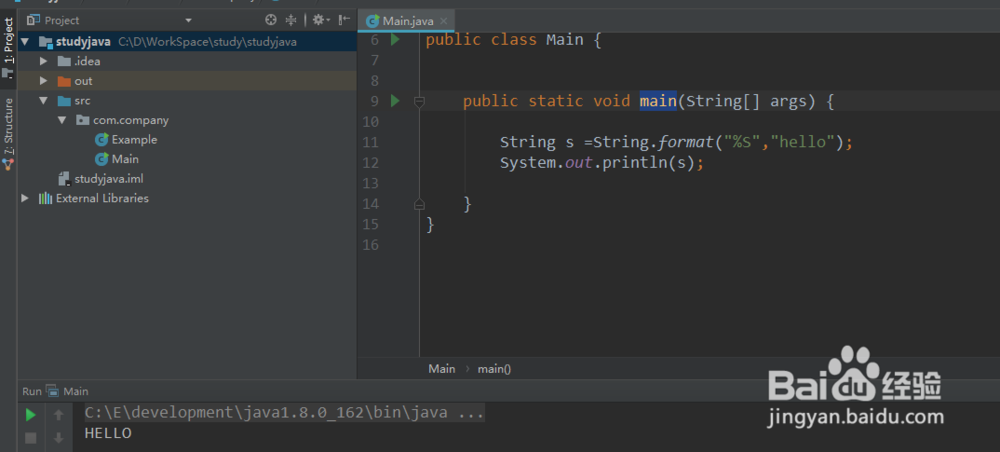Screen dimensions: 1000x452
Task: Click the "hello" string literal
Action: pos(803,142)
